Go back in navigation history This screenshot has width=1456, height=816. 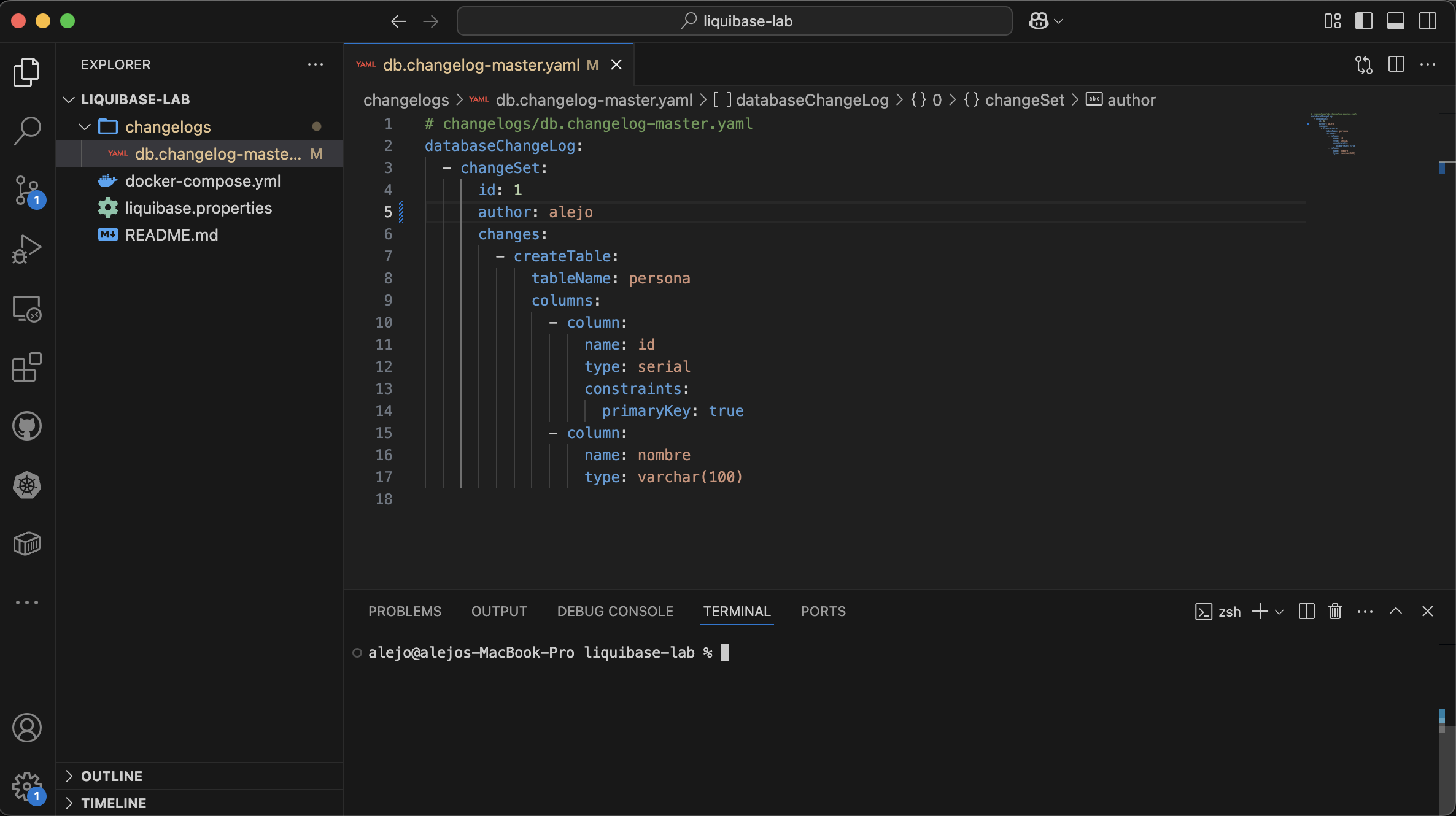point(398,21)
